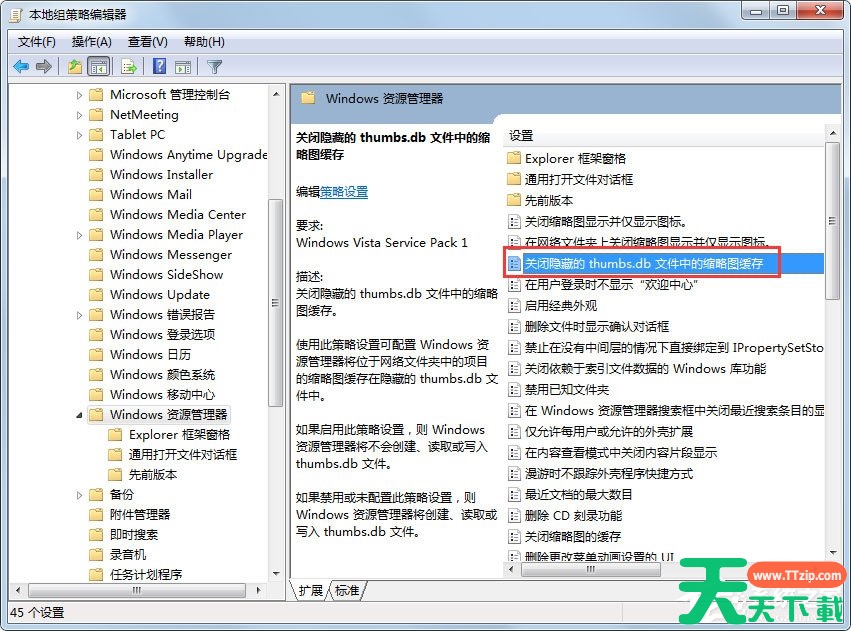
Task: Click the policy icon beside 启用经典外观
Action: coord(514,305)
